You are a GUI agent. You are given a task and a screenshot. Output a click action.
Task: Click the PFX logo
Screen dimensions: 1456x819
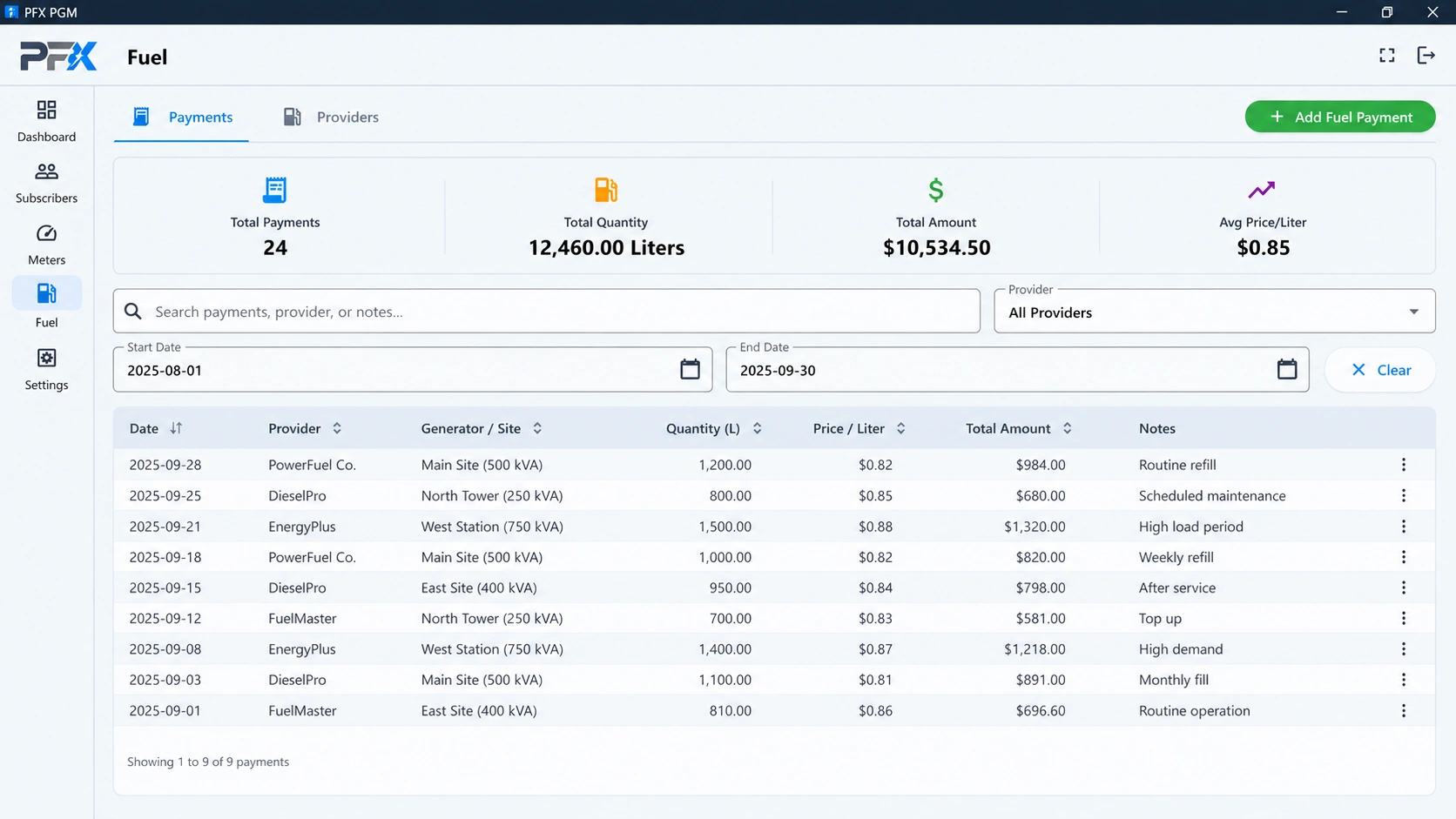point(58,57)
